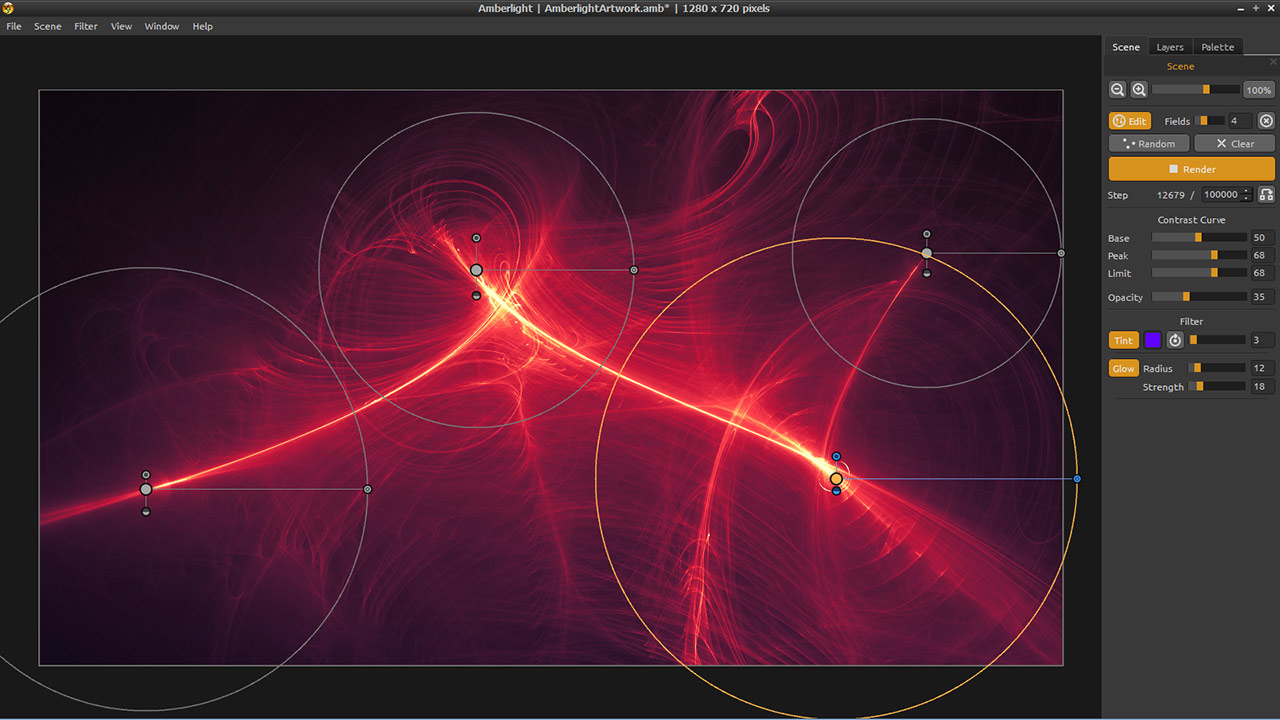
Task: Close the Scene panel with X icon
Action: click(x=1273, y=62)
